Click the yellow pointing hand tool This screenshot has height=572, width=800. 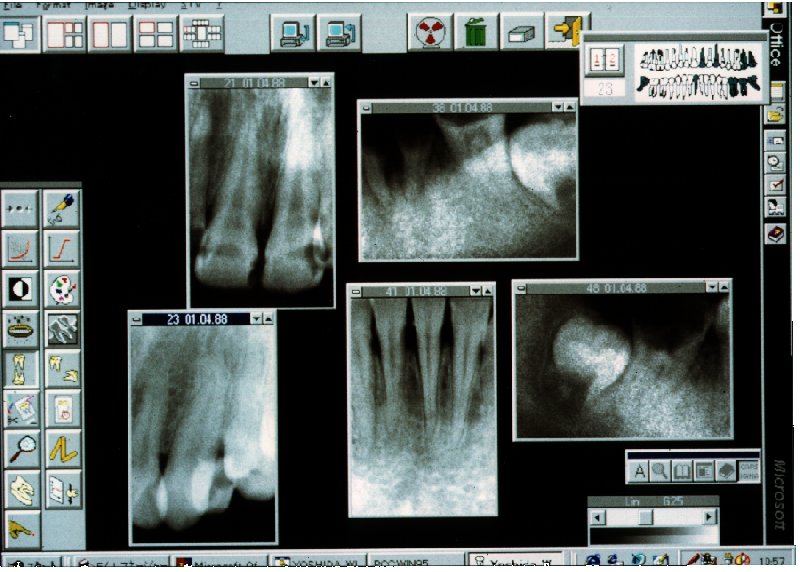(x=21, y=526)
